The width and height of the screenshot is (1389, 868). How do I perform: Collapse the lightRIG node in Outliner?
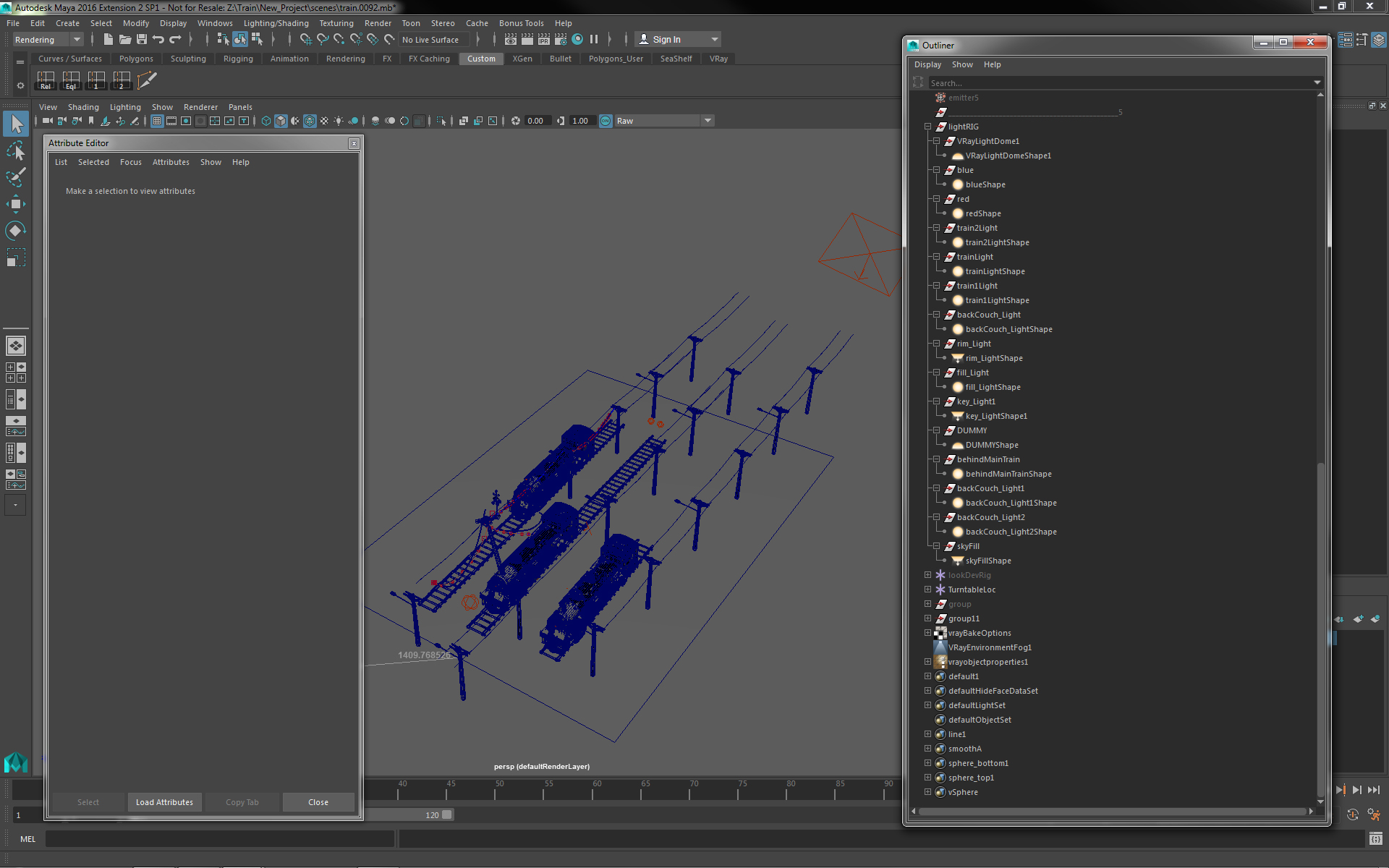pyautogui.click(x=927, y=127)
